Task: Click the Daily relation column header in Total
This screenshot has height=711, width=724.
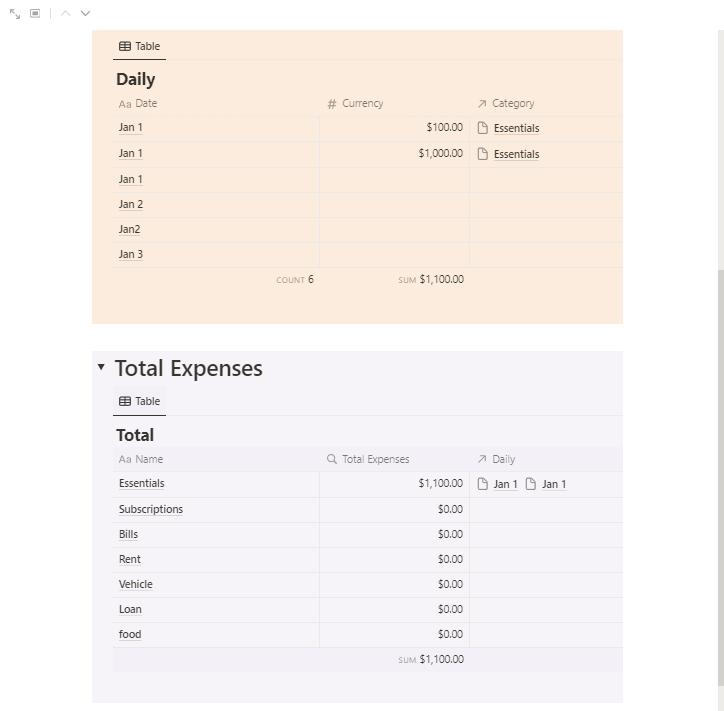Action: pos(503,459)
